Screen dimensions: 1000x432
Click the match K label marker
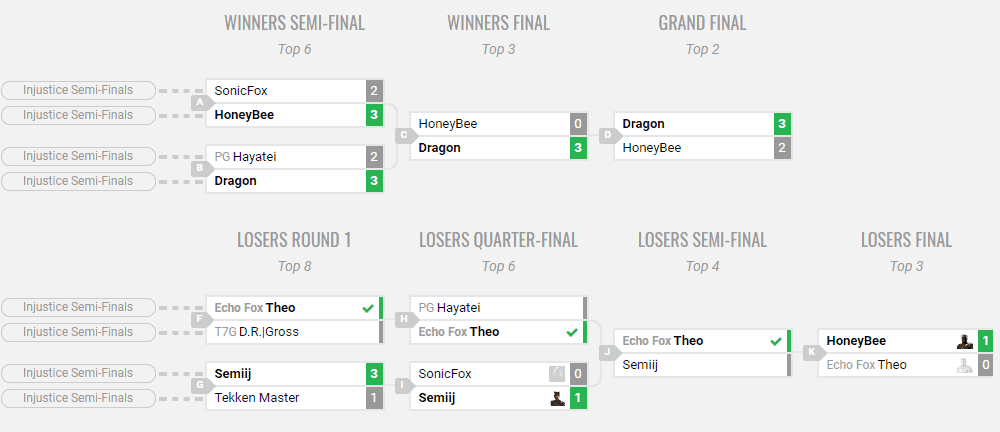point(812,352)
